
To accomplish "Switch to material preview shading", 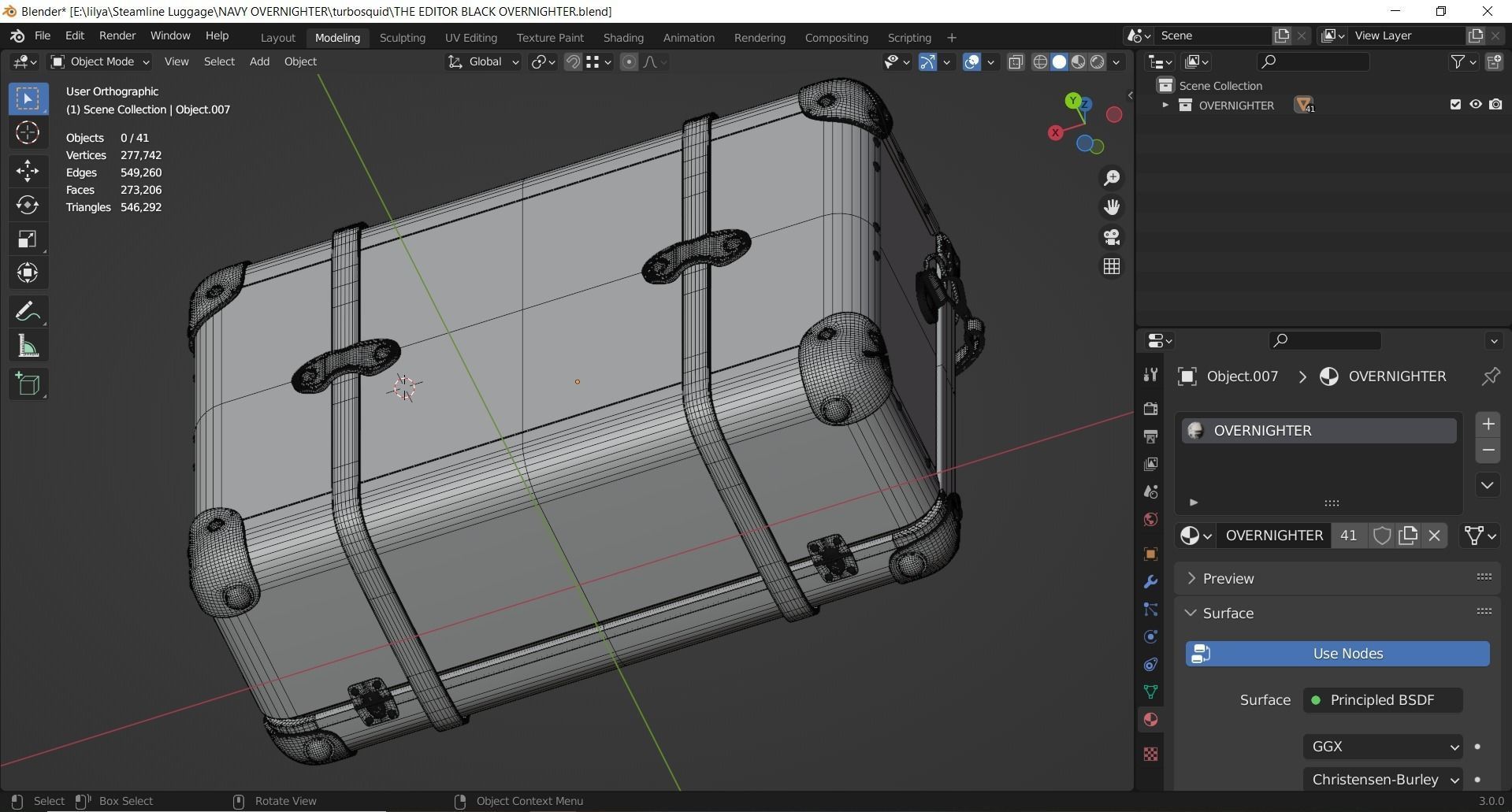I will tap(1078, 61).
